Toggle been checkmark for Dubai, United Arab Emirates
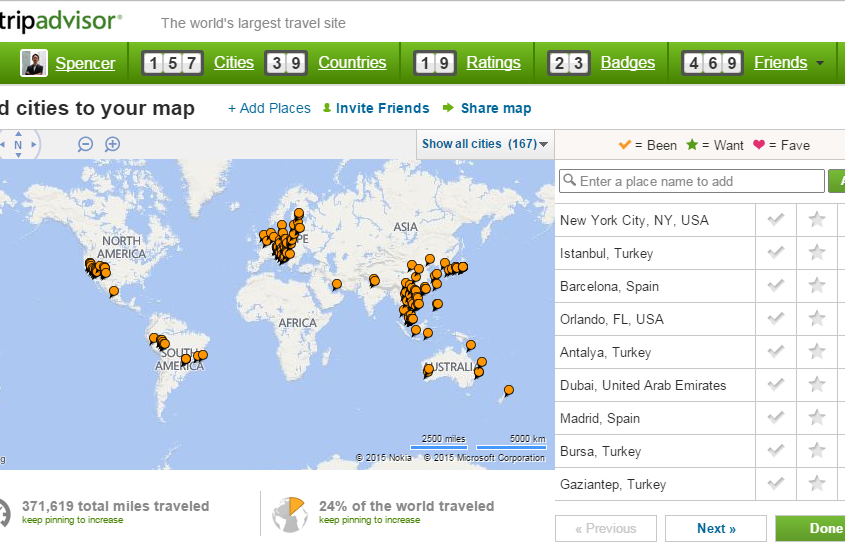 pos(775,385)
